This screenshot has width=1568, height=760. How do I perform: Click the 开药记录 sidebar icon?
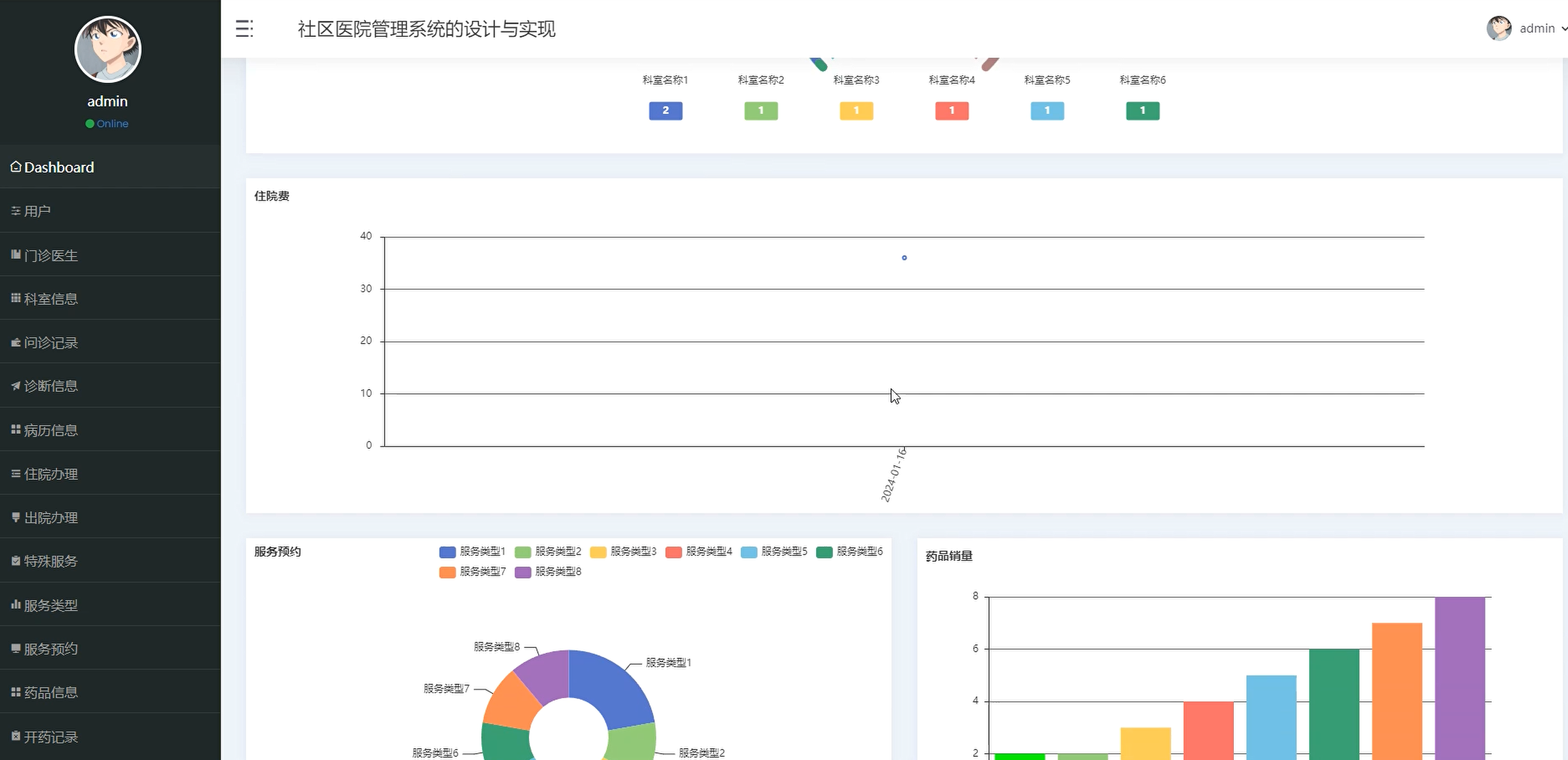point(16,736)
